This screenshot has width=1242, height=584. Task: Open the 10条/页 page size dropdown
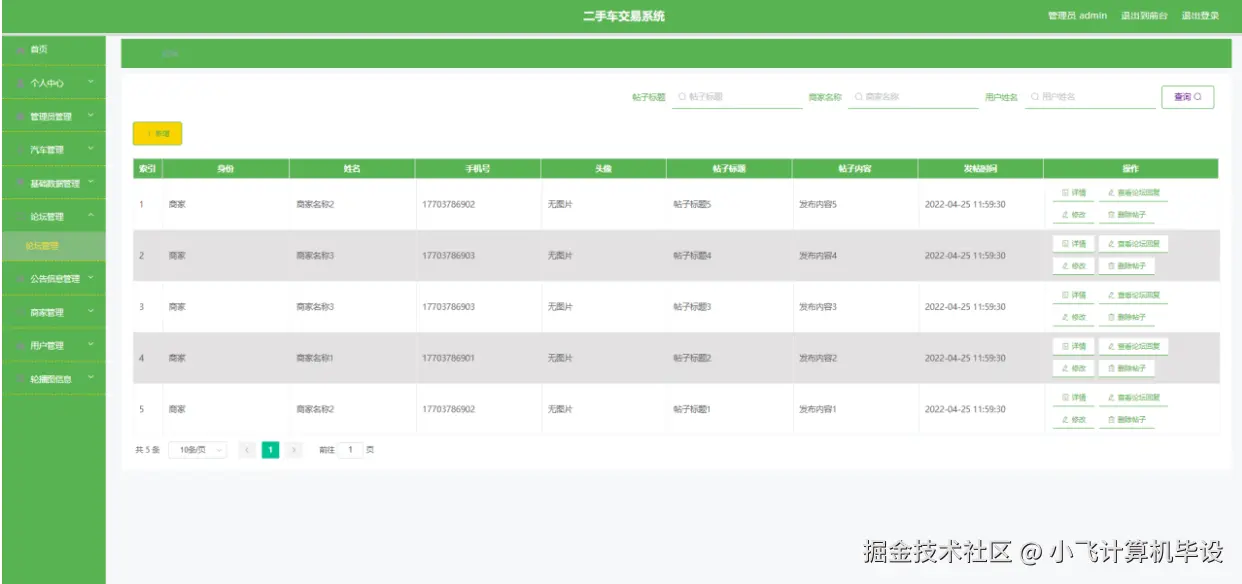coord(197,450)
